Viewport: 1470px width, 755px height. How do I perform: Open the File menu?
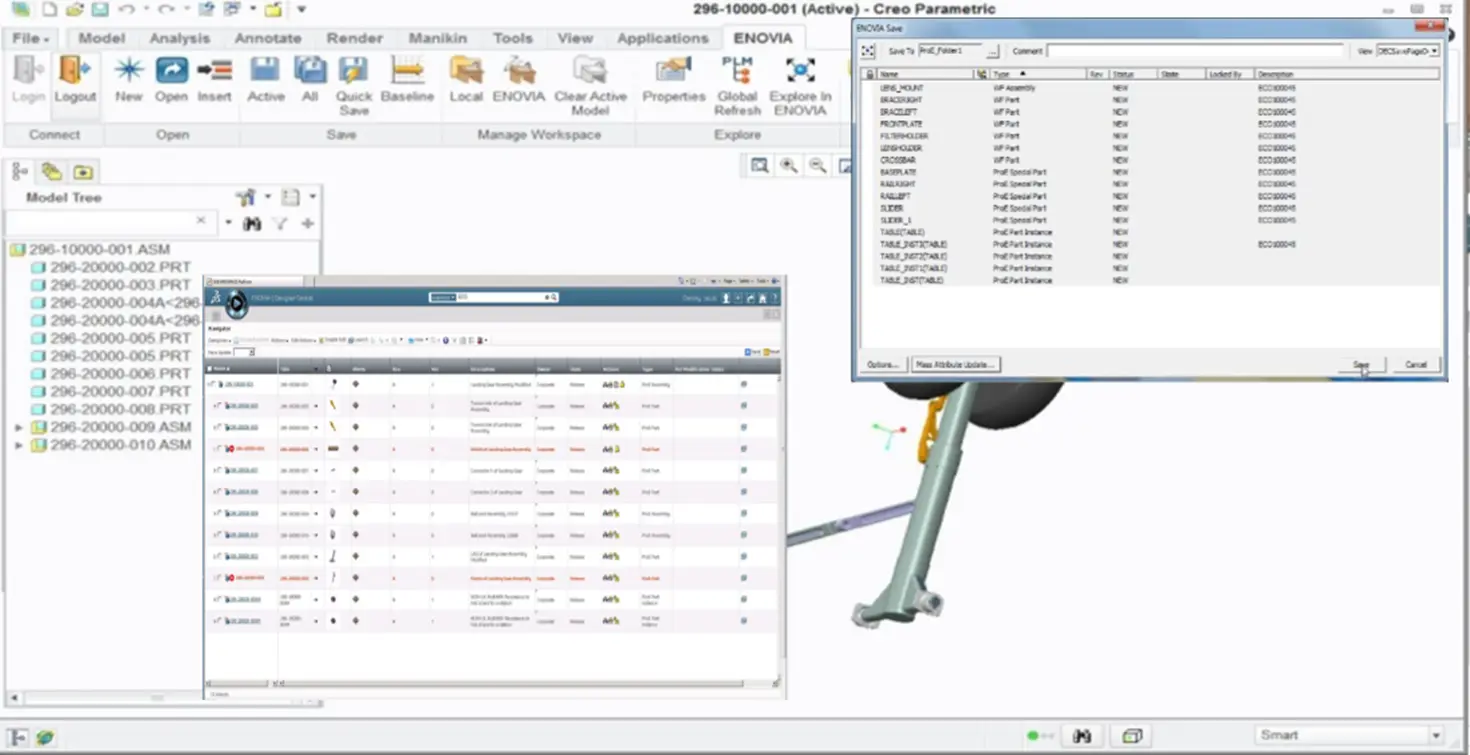pos(31,38)
